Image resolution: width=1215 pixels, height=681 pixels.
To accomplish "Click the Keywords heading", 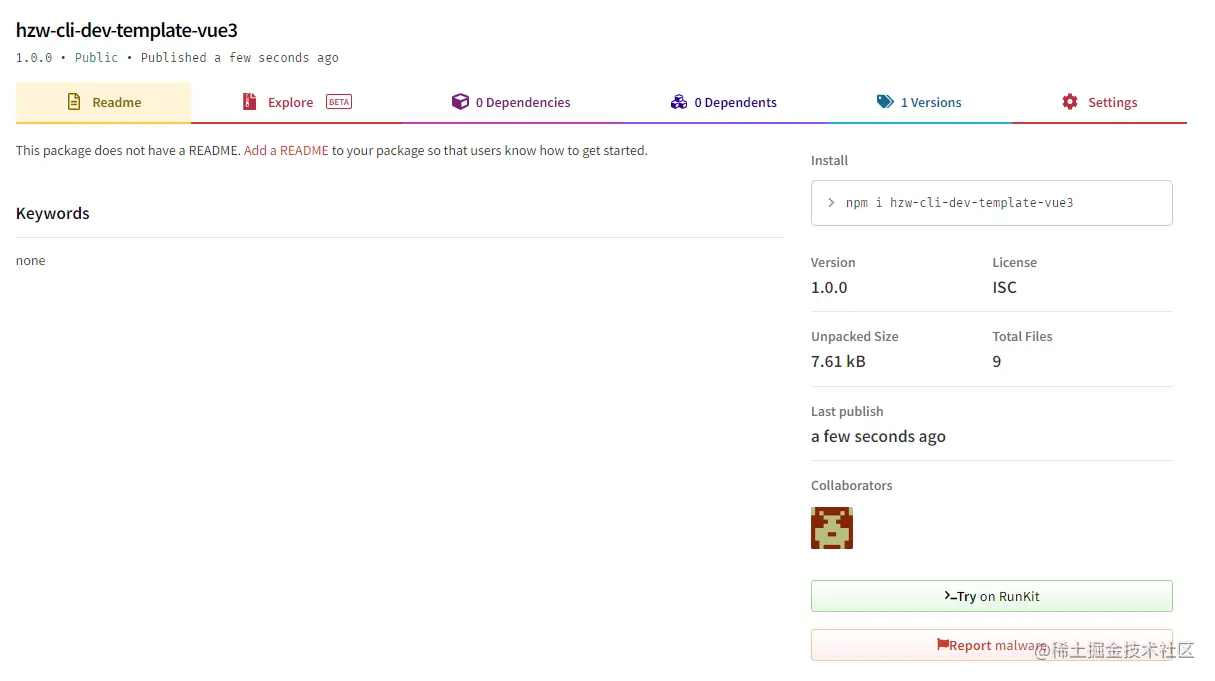I will tap(53, 213).
